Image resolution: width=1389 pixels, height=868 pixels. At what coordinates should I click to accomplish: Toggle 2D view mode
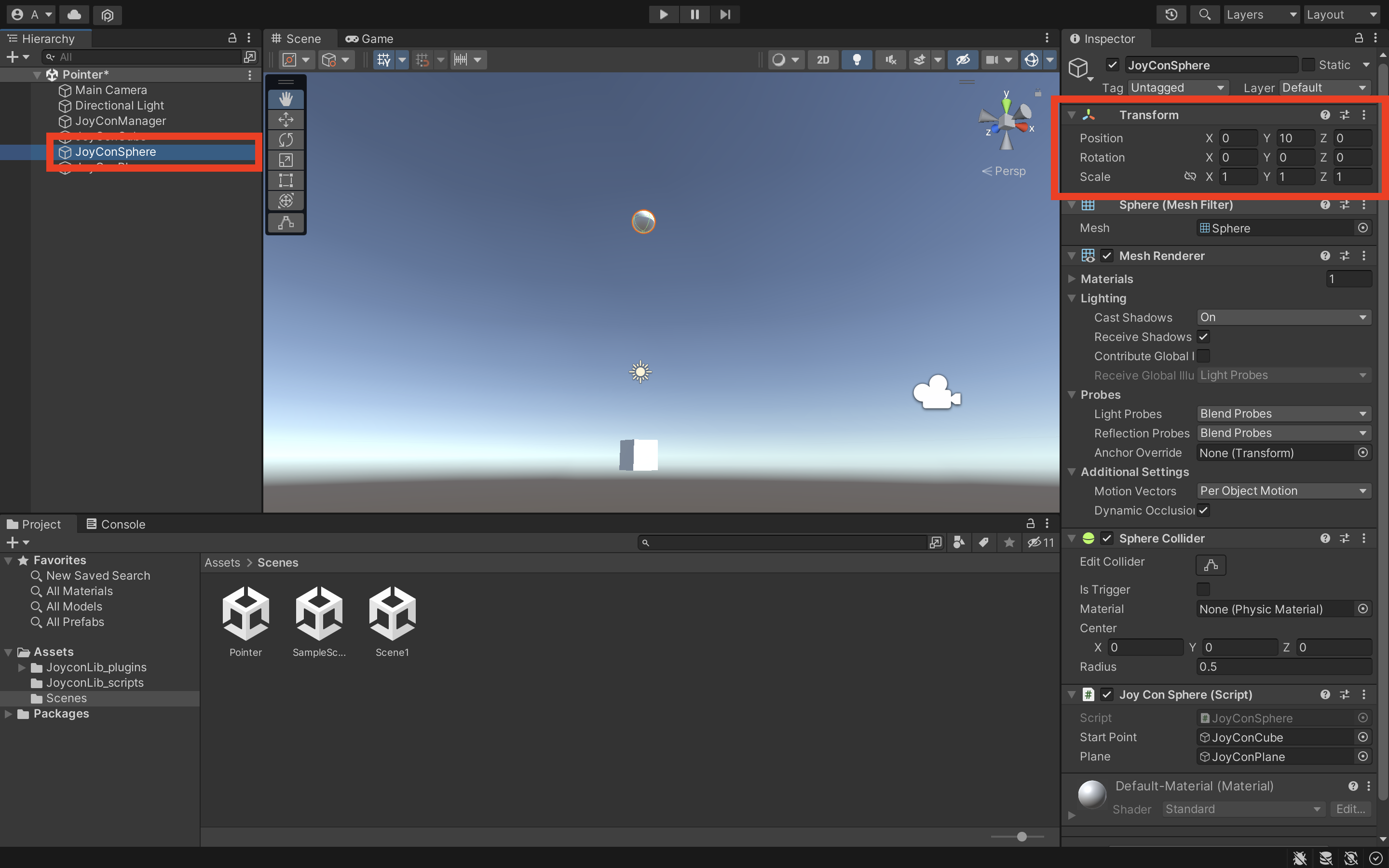822,60
